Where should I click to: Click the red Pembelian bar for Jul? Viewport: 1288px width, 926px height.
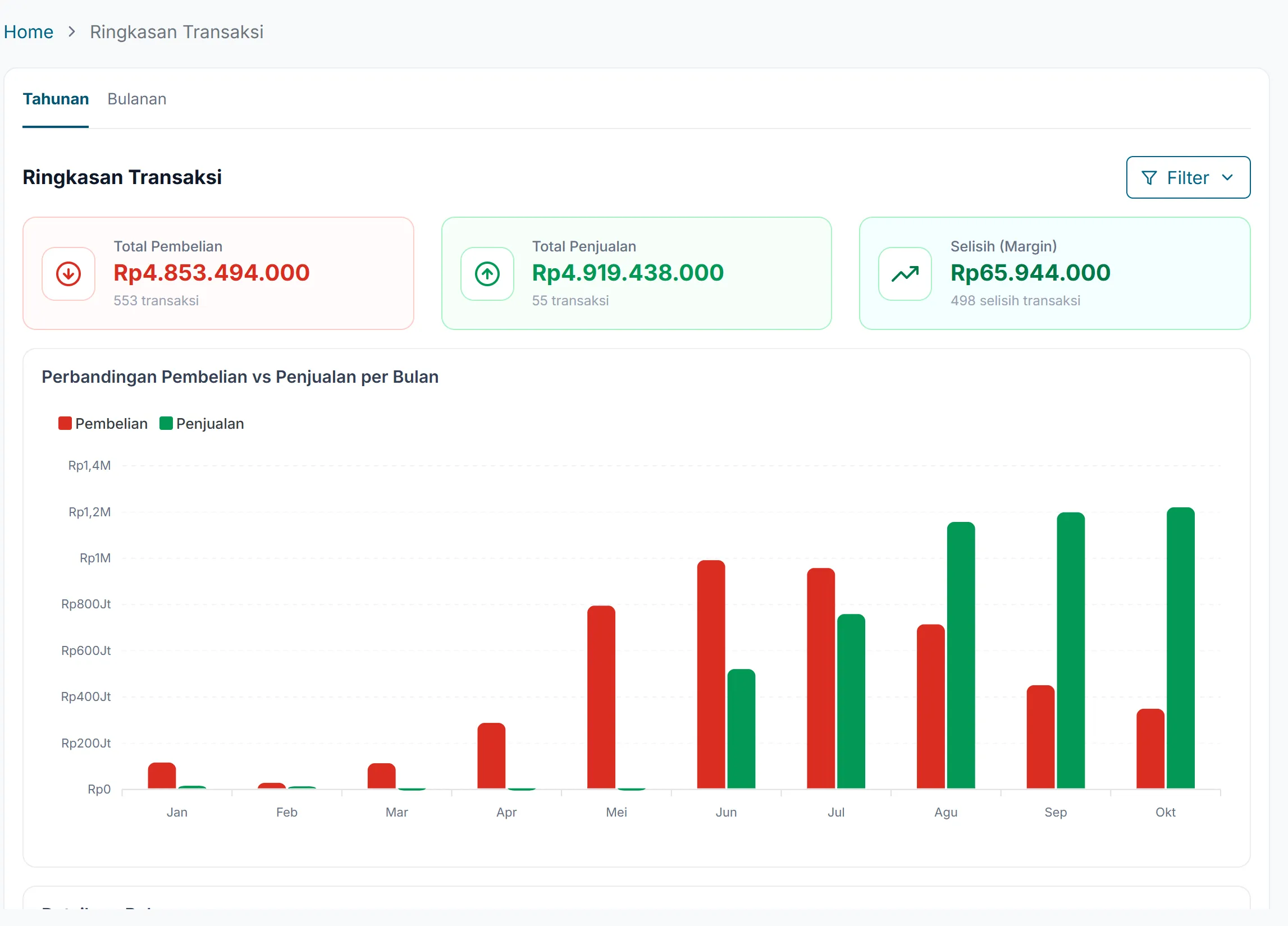tap(821, 679)
